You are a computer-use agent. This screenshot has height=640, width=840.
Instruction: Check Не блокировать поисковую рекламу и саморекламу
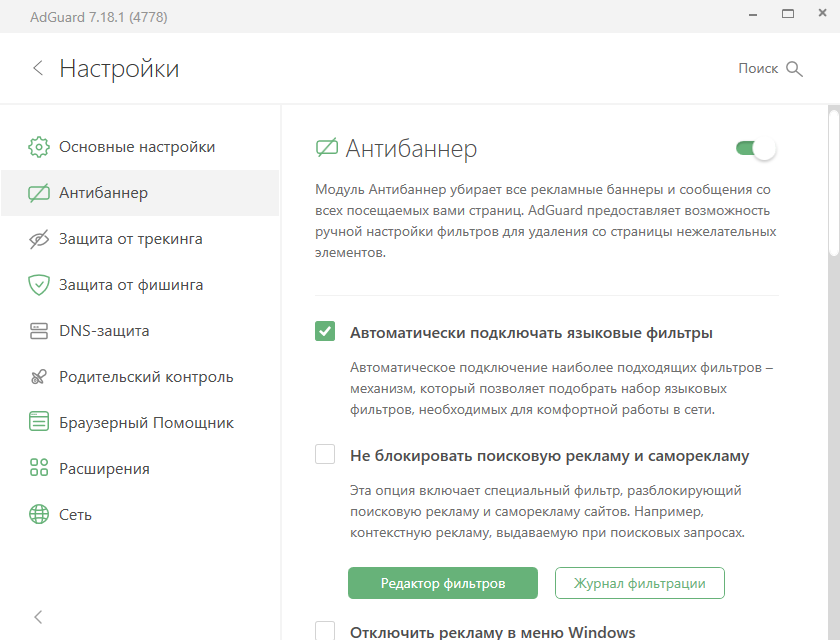coord(325,454)
